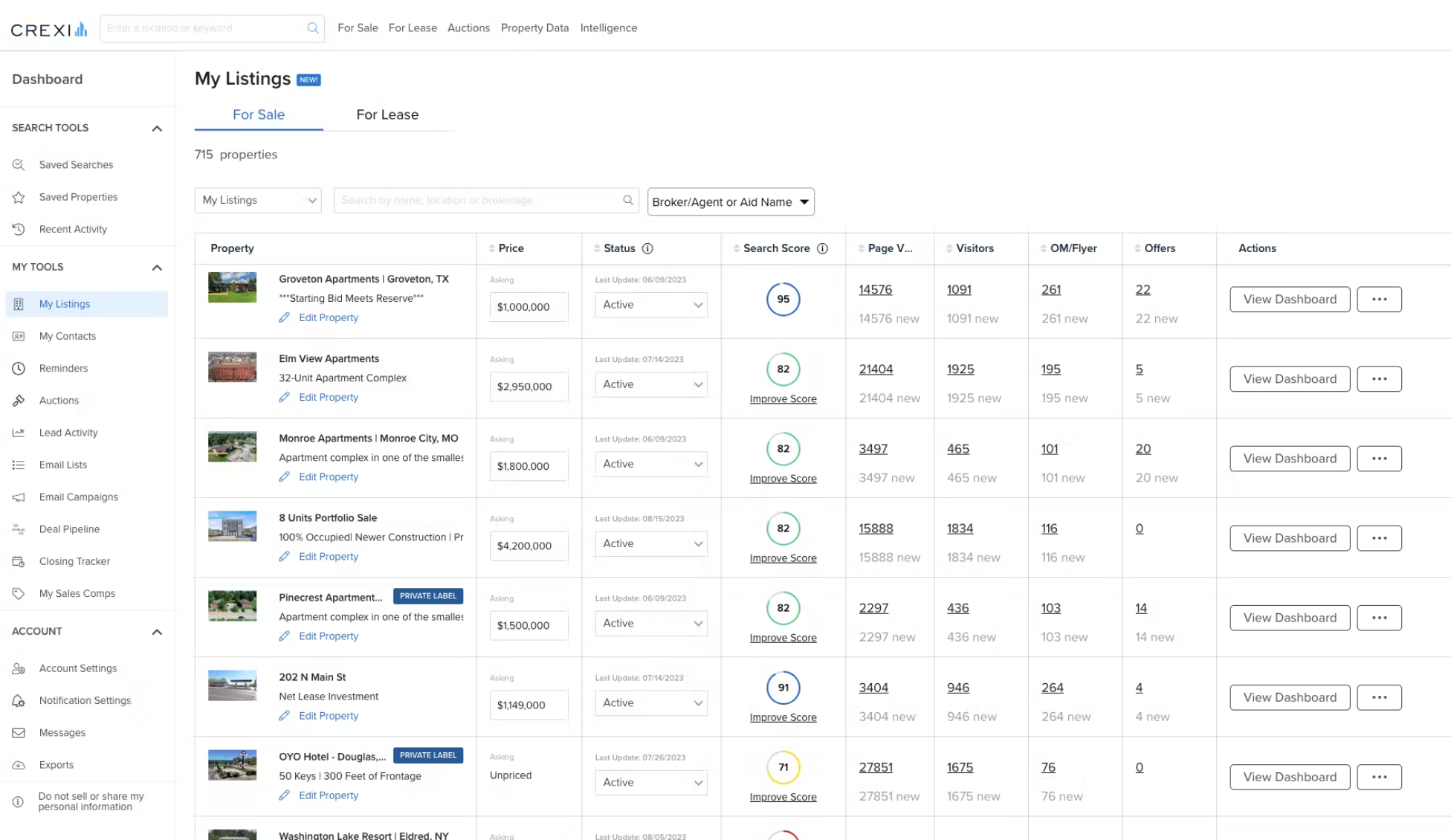Click the Reminders clock icon
This screenshot has width=1451, height=840.
point(19,368)
